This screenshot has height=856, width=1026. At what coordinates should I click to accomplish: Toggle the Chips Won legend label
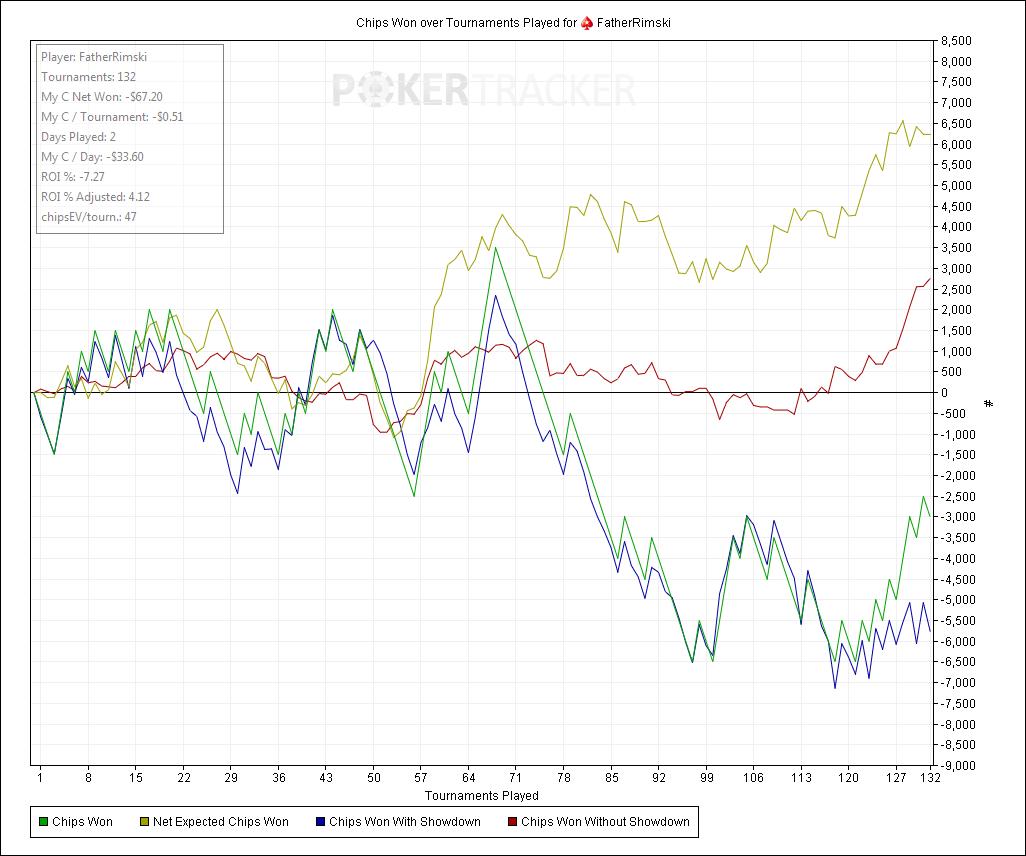82,822
